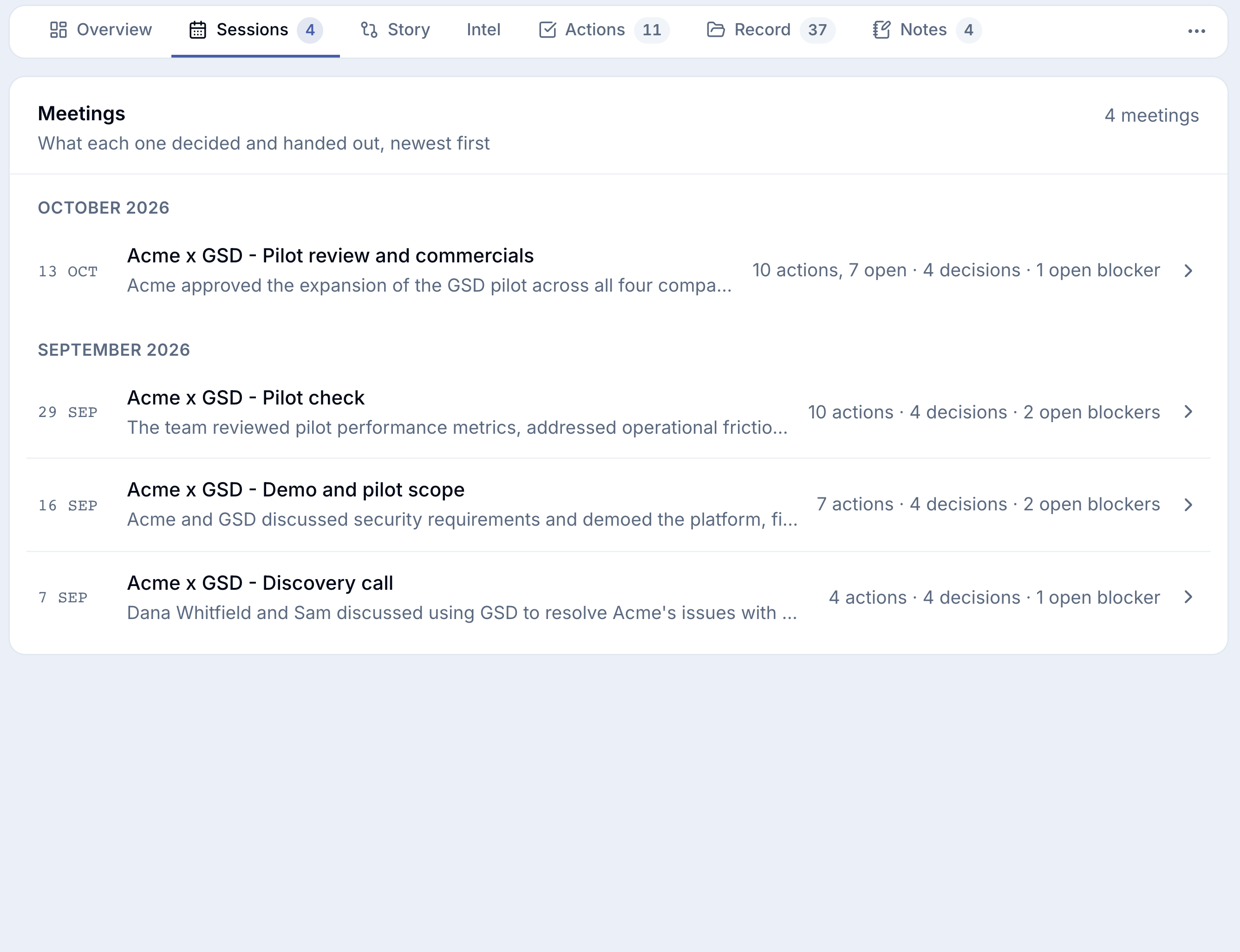
Task: Open Acme x GSD - Discovery call title
Action: click(x=260, y=583)
